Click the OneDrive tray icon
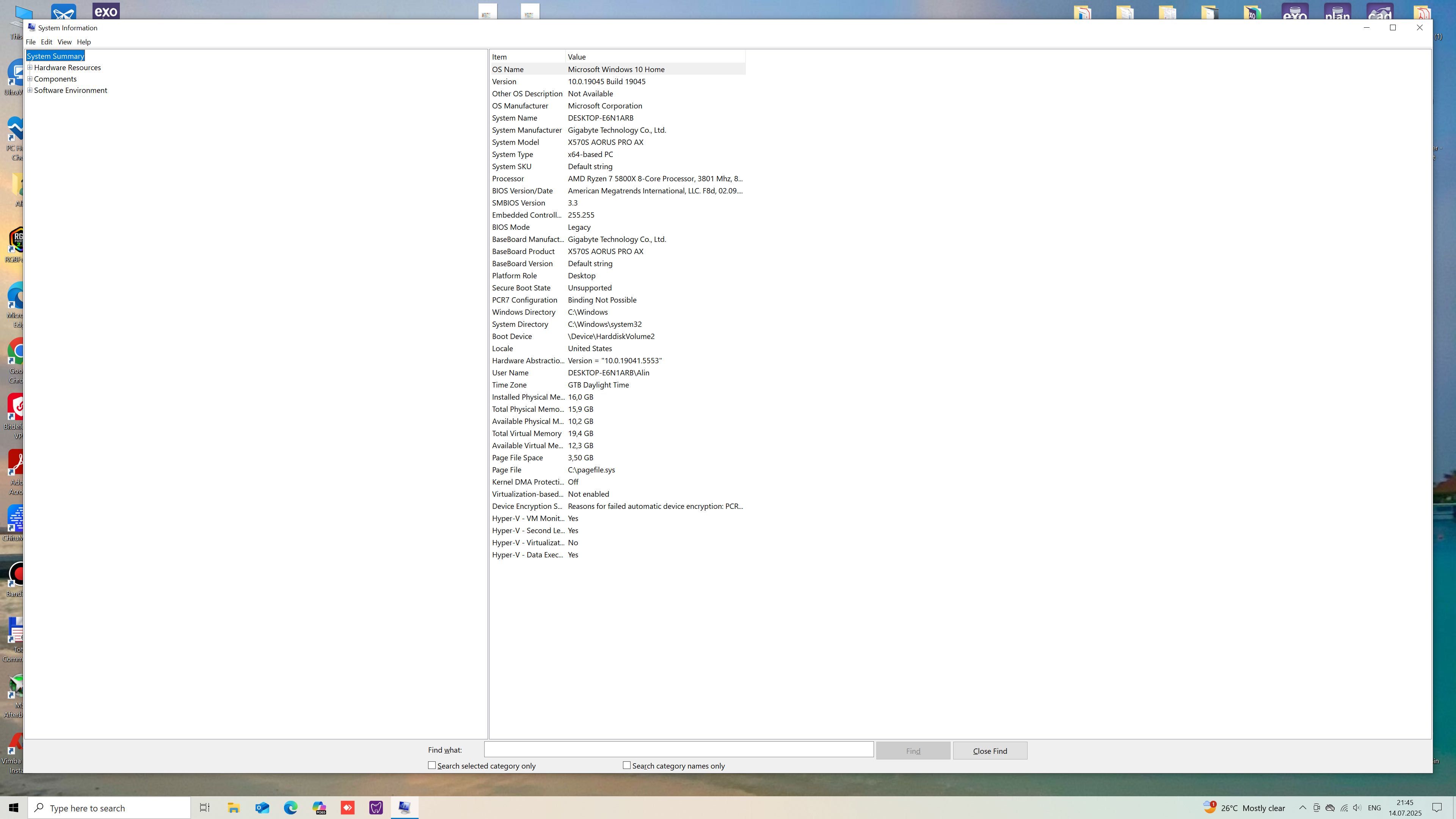Image resolution: width=1456 pixels, height=819 pixels. point(1330,808)
